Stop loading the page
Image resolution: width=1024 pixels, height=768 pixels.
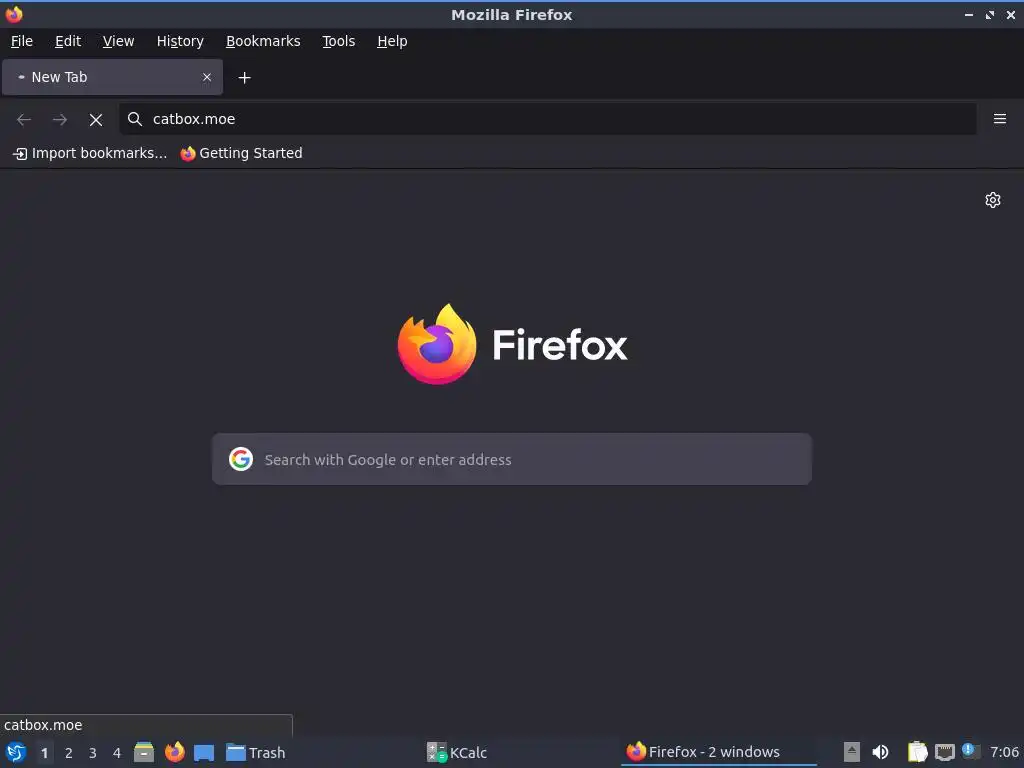(x=96, y=120)
